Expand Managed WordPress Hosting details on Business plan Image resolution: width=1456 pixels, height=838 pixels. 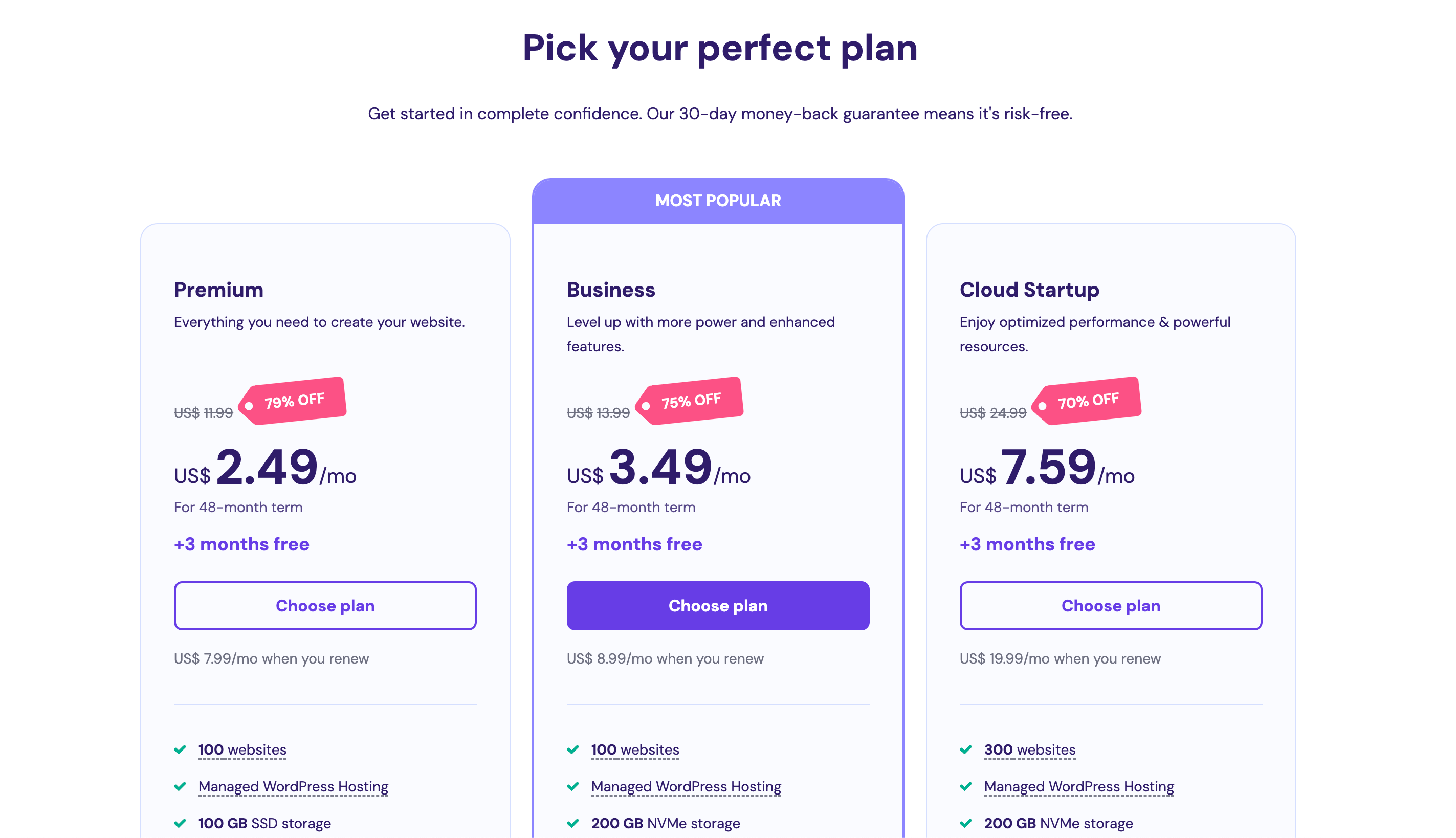pyautogui.click(x=685, y=786)
